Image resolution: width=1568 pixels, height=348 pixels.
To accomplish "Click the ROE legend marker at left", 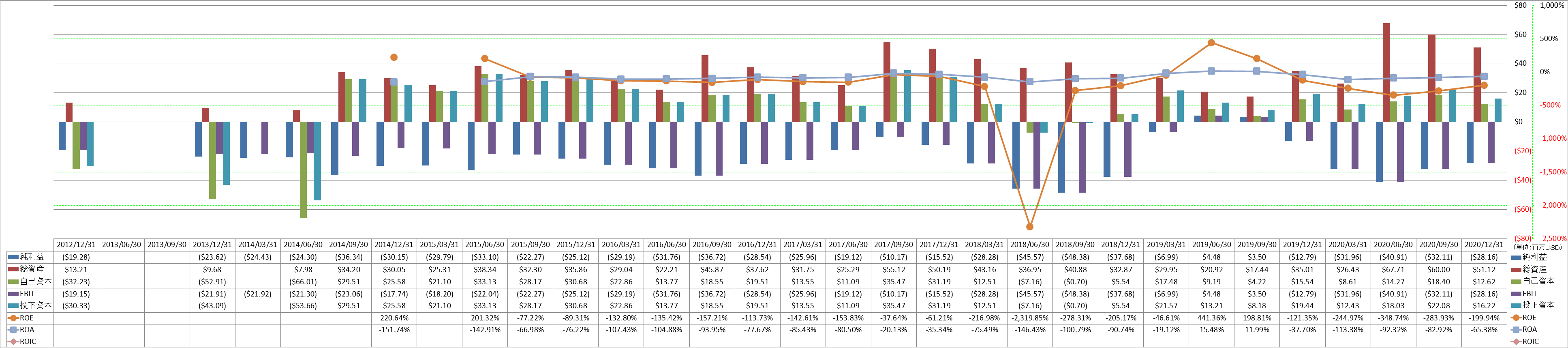I will click(13, 318).
